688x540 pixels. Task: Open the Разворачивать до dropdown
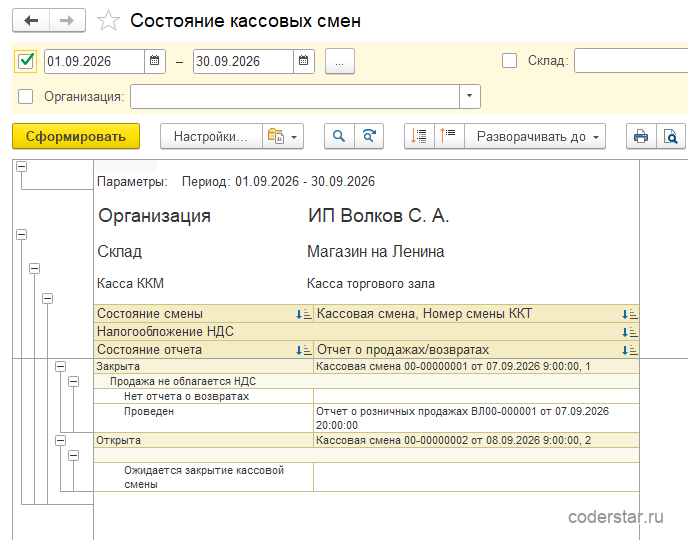(x=535, y=136)
